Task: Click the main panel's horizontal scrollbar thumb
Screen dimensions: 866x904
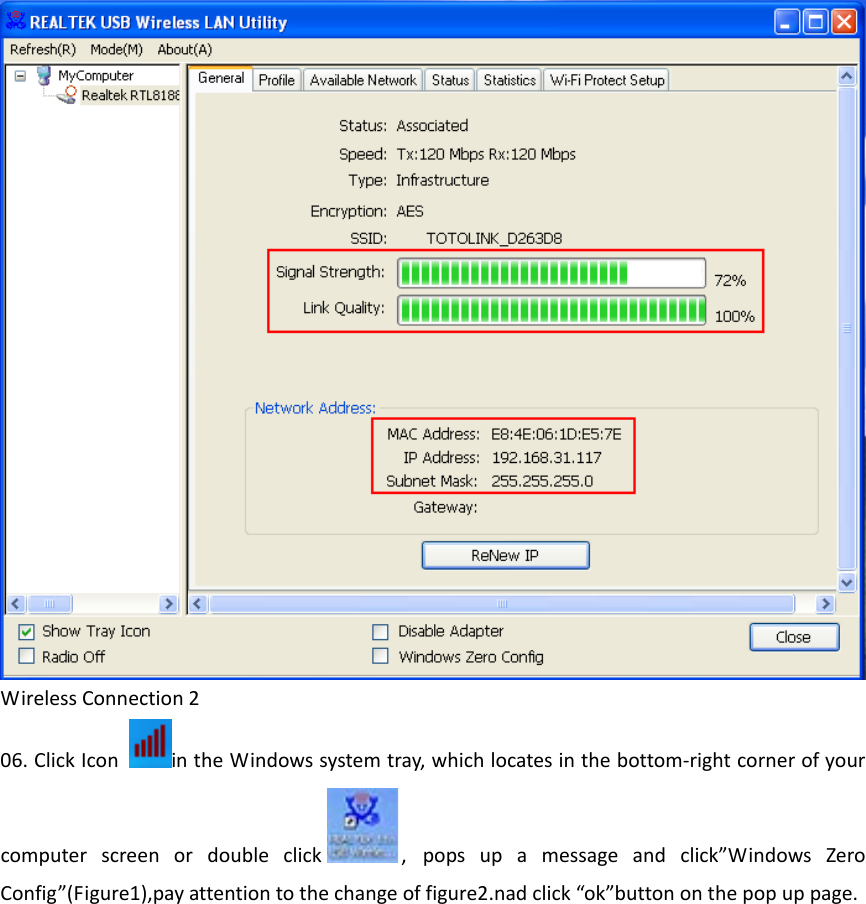Action: pyautogui.click(x=502, y=604)
